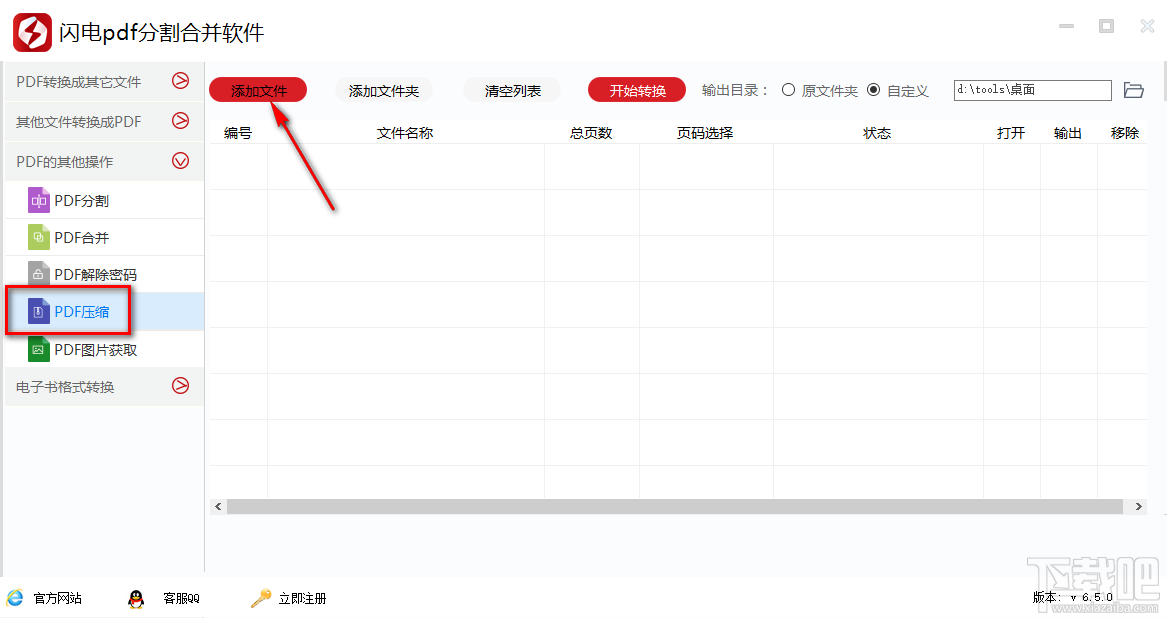Click the 移除 column header
1167x618 pixels.
coord(1125,133)
